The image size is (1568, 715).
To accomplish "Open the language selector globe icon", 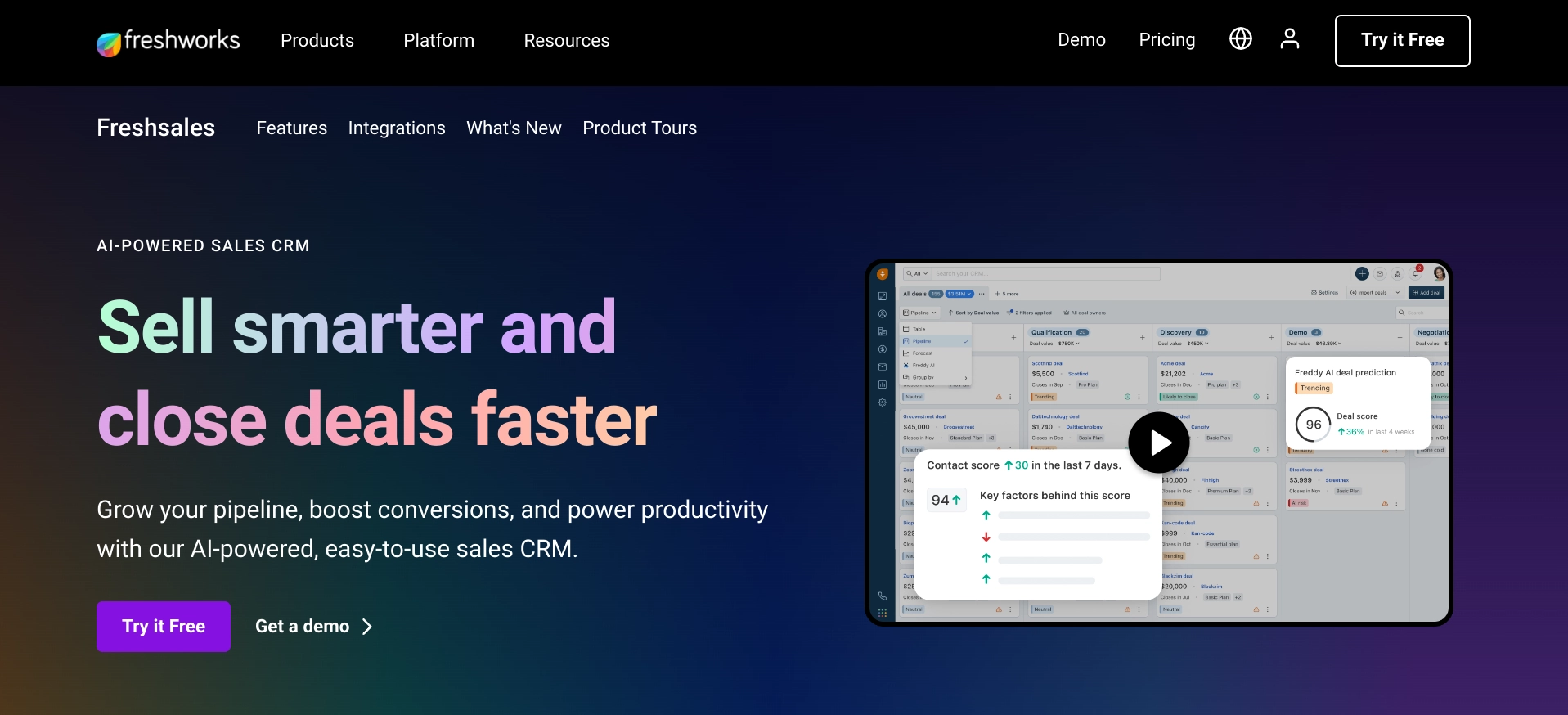I will (1240, 39).
